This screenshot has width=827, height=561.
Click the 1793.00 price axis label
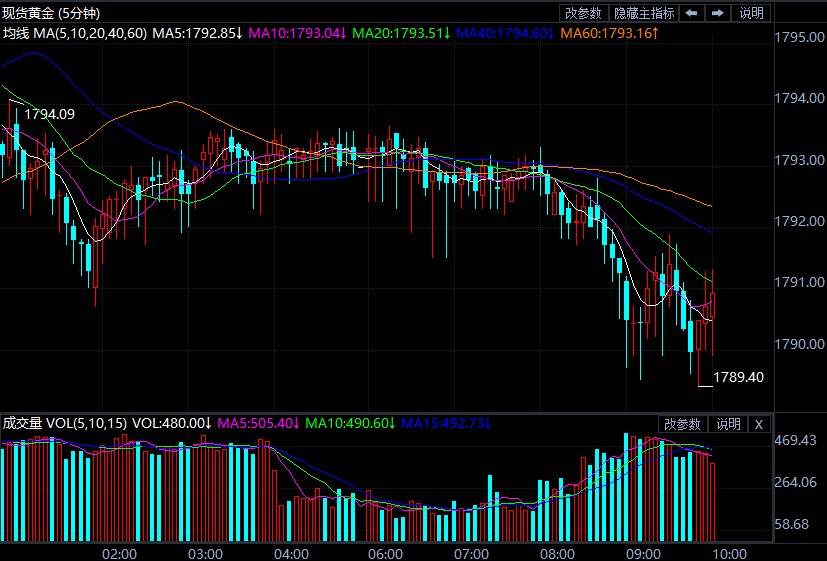[x=799, y=160]
